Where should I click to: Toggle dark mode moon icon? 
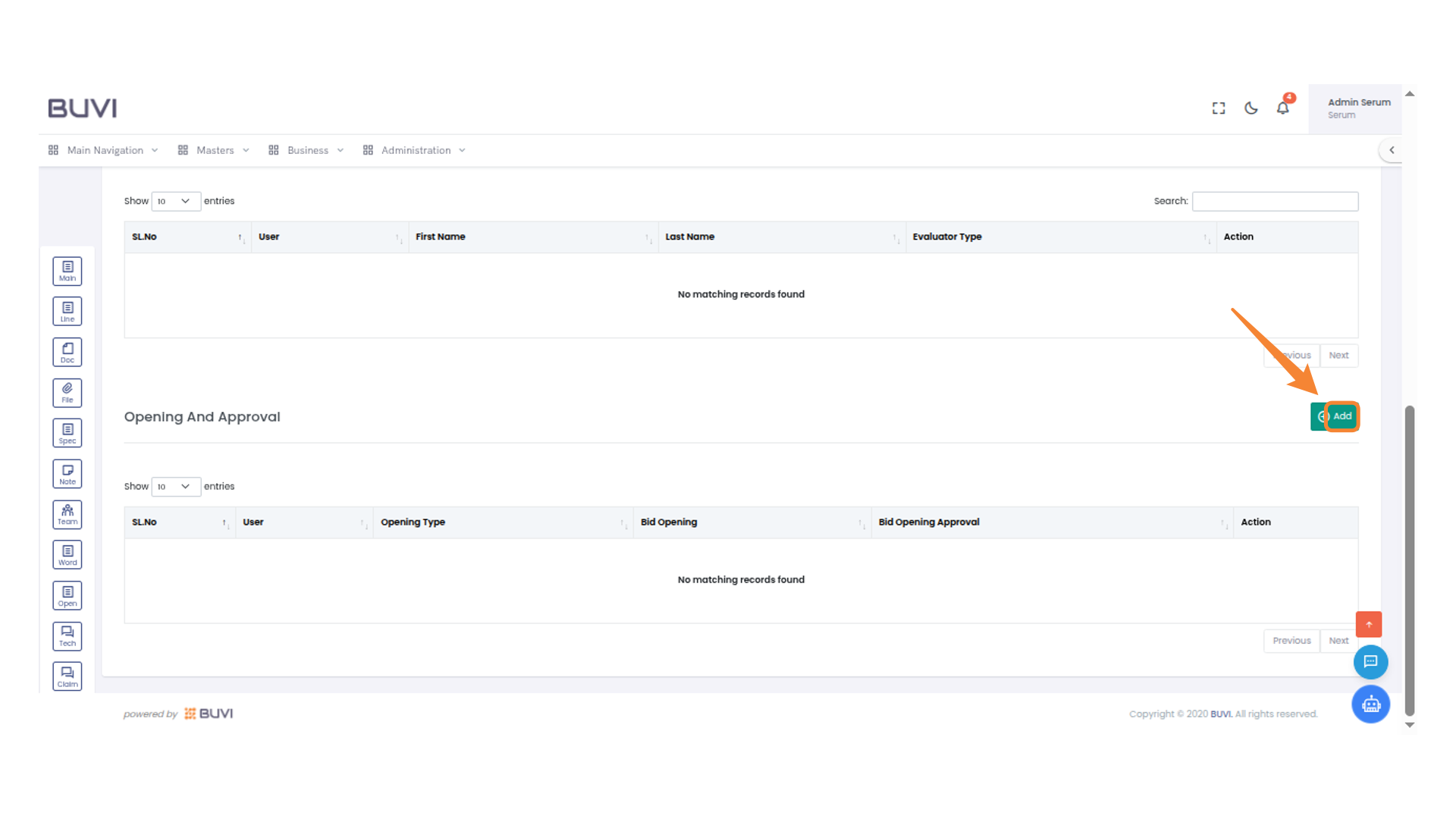[x=1251, y=108]
